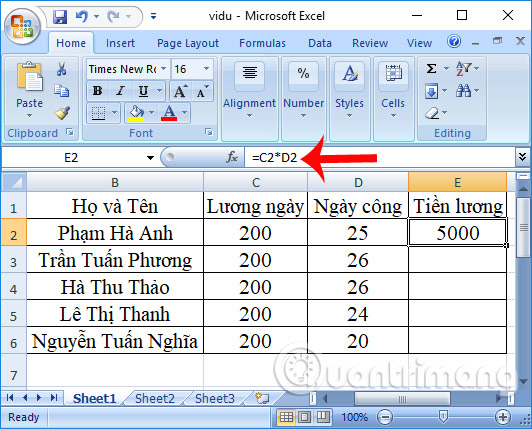
Task: Toggle Bold formatting
Action: (x=97, y=91)
